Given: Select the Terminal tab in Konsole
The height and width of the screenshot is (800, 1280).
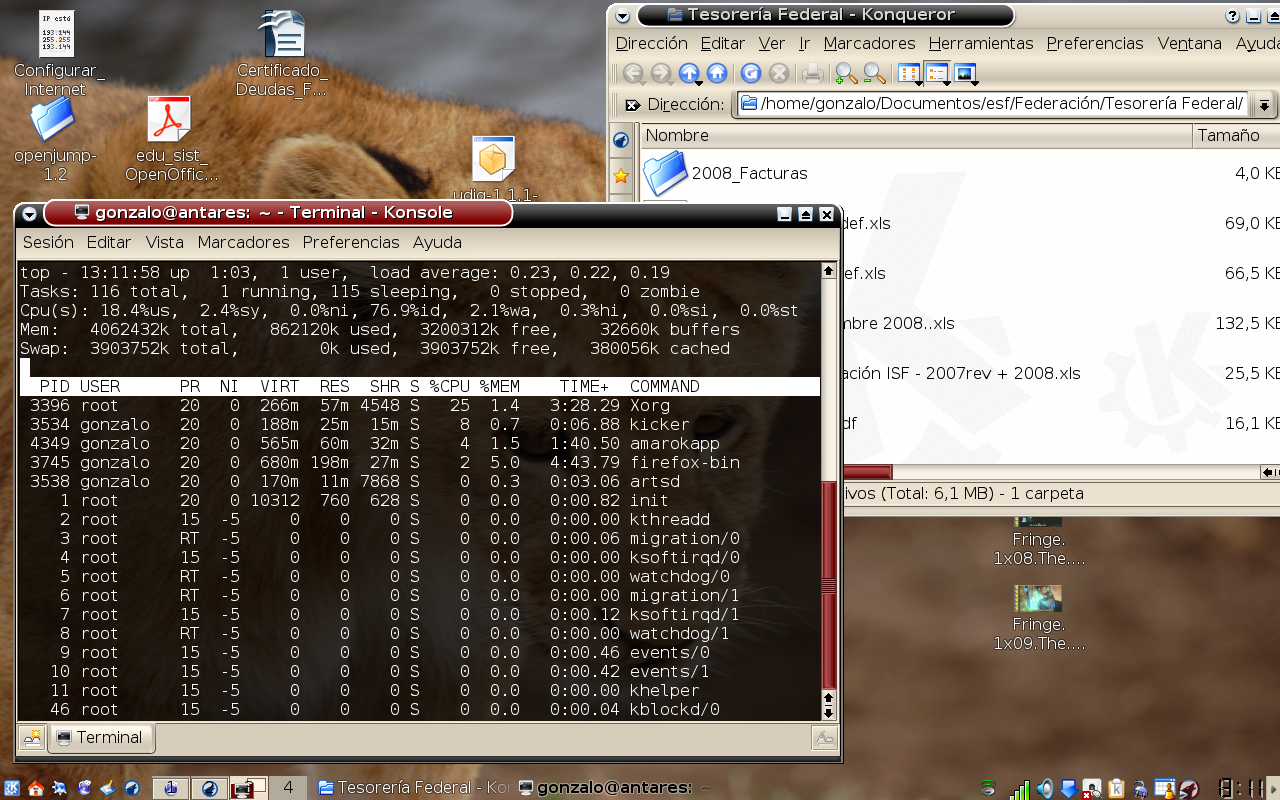Looking at the screenshot, I should point(101,738).
